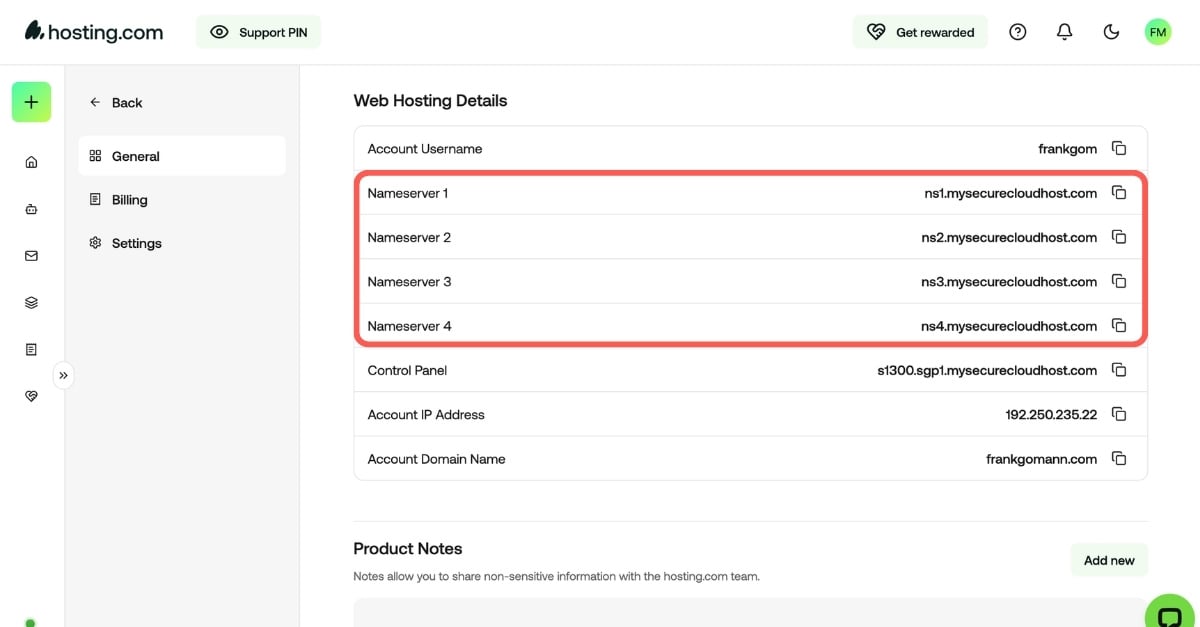Viewport: 1200px width, 627px height.
Task: Click ns4.mysecurecloudhost.com text
Action: pos(1009,326)
